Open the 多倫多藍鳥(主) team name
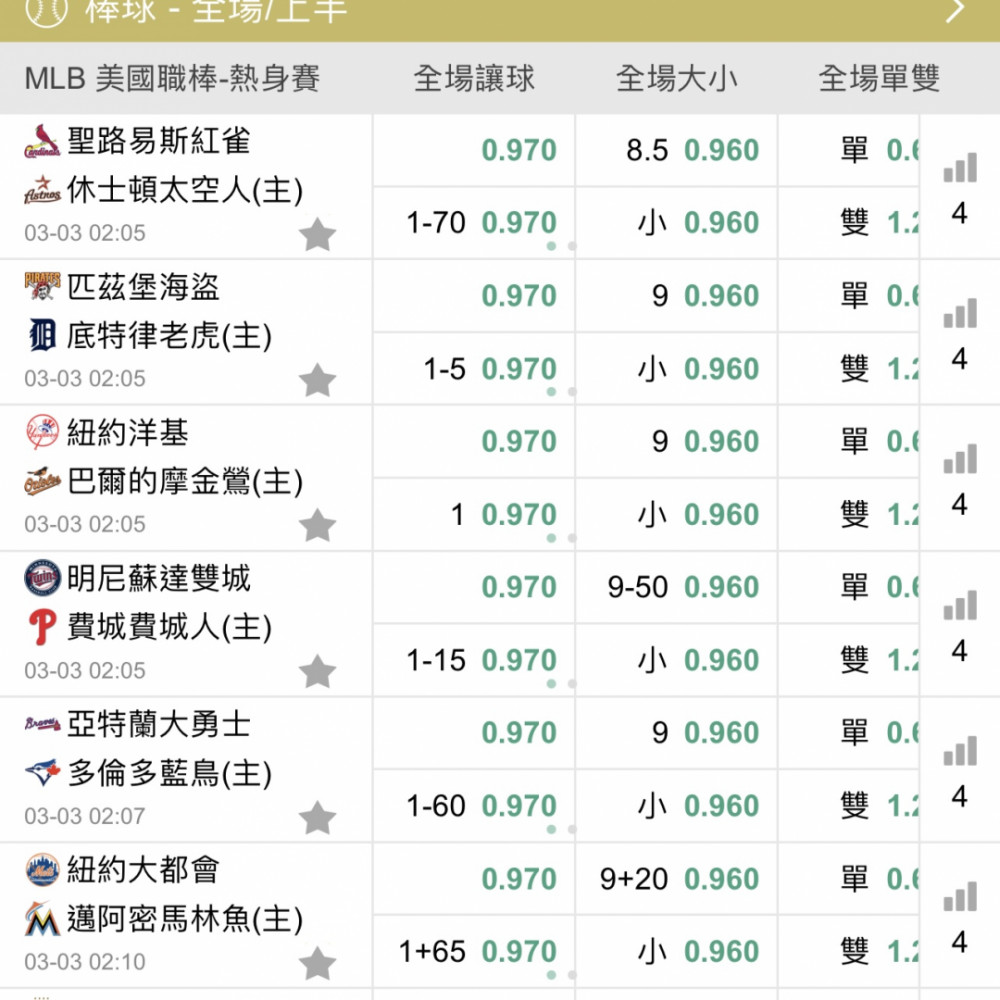 click(170, 773)
